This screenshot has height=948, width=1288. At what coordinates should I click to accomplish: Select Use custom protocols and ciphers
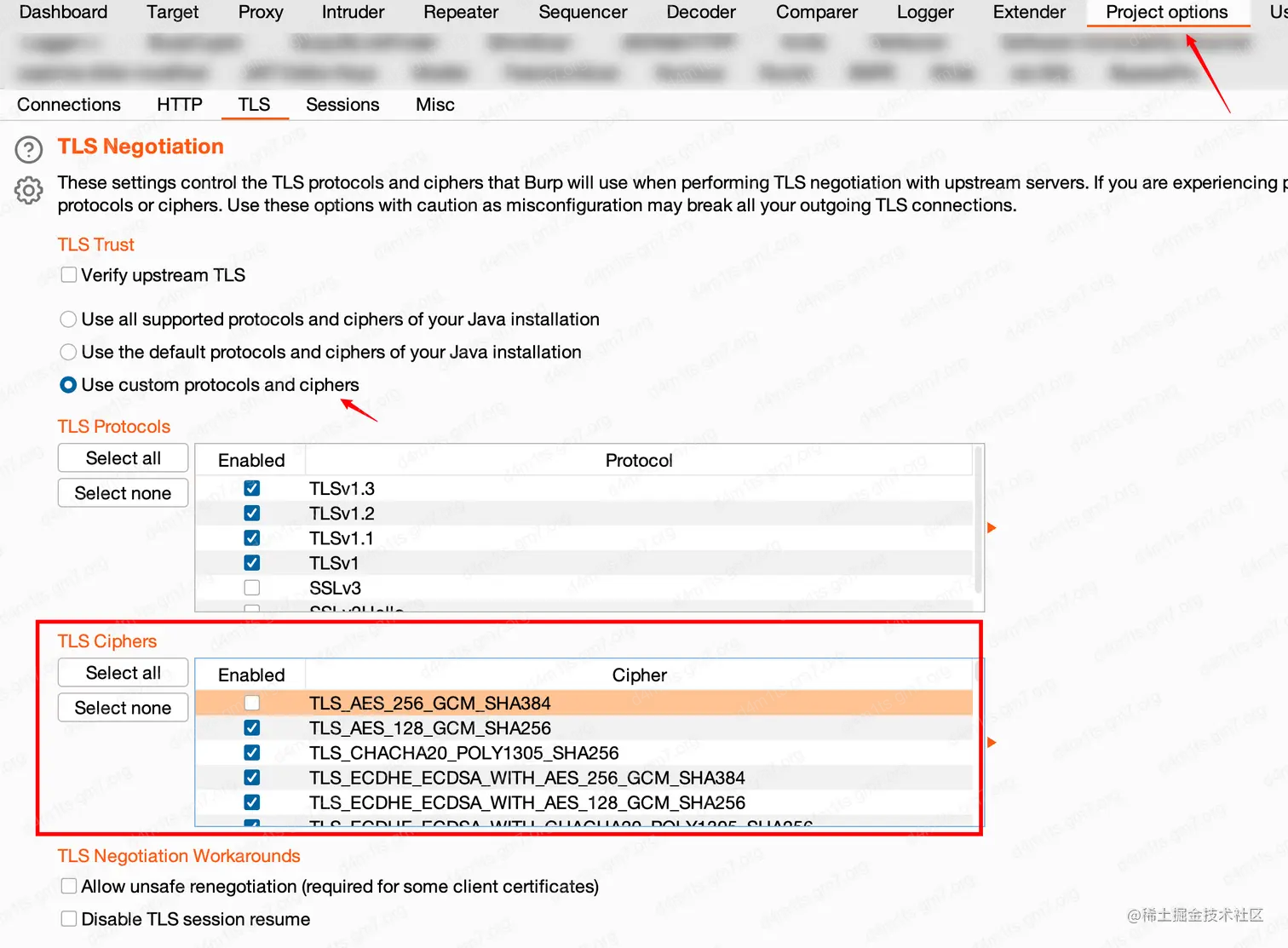pos(69,385)
